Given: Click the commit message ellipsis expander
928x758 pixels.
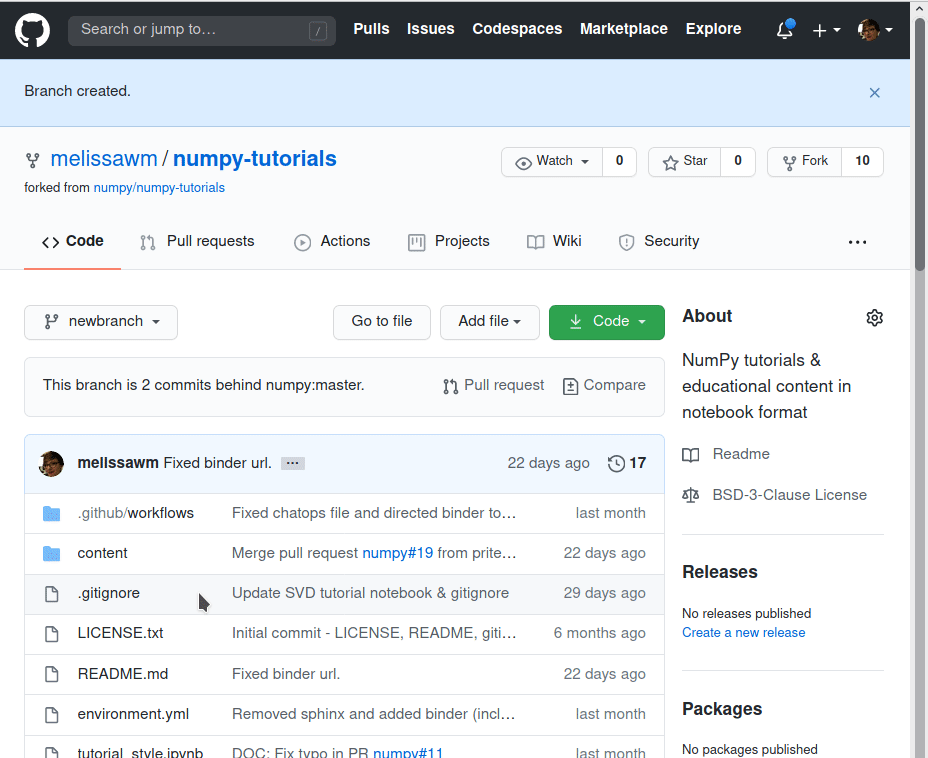Looking at the screenshot, I should pos(292,463).
